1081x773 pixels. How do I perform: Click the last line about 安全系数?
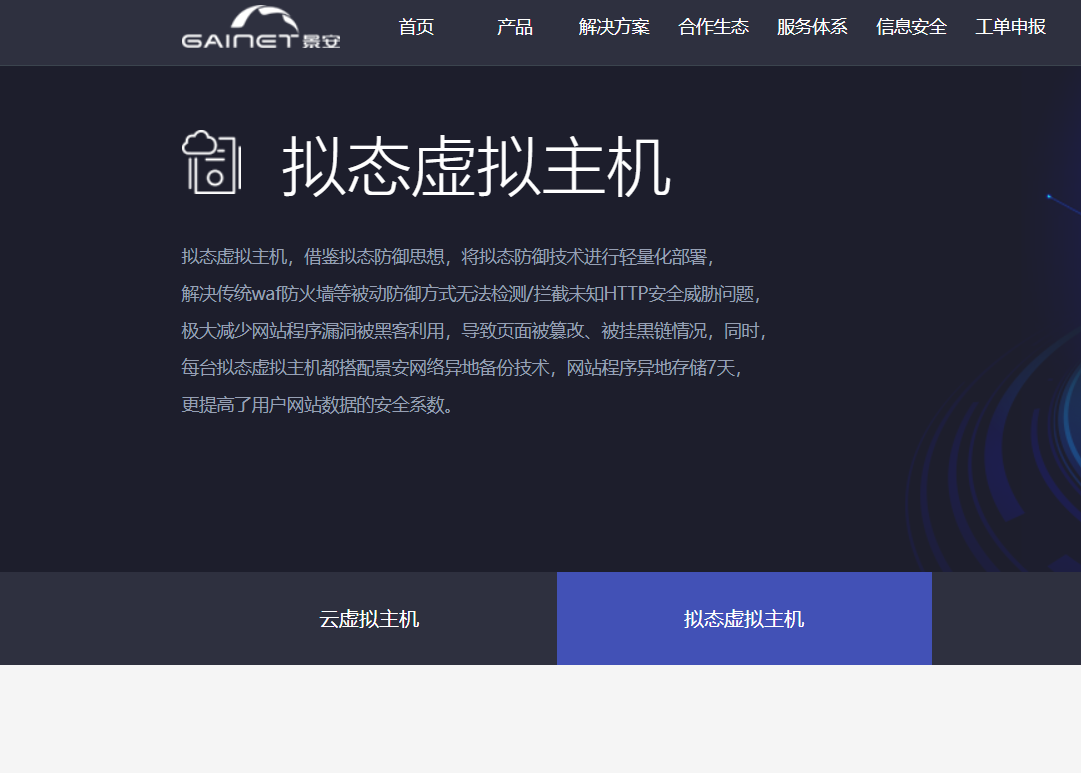click(318, 405)
